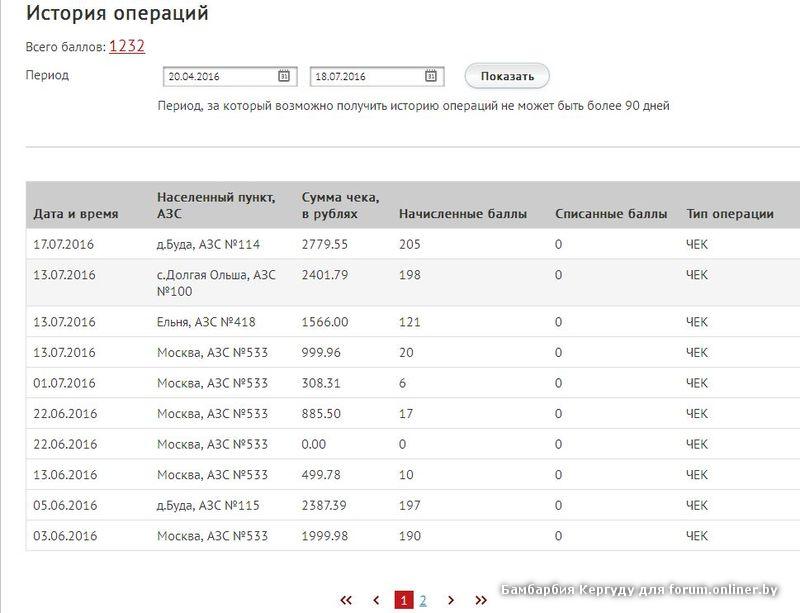Open the total points link 1232
The image size is (800, 613).
[x=127, y=46]
